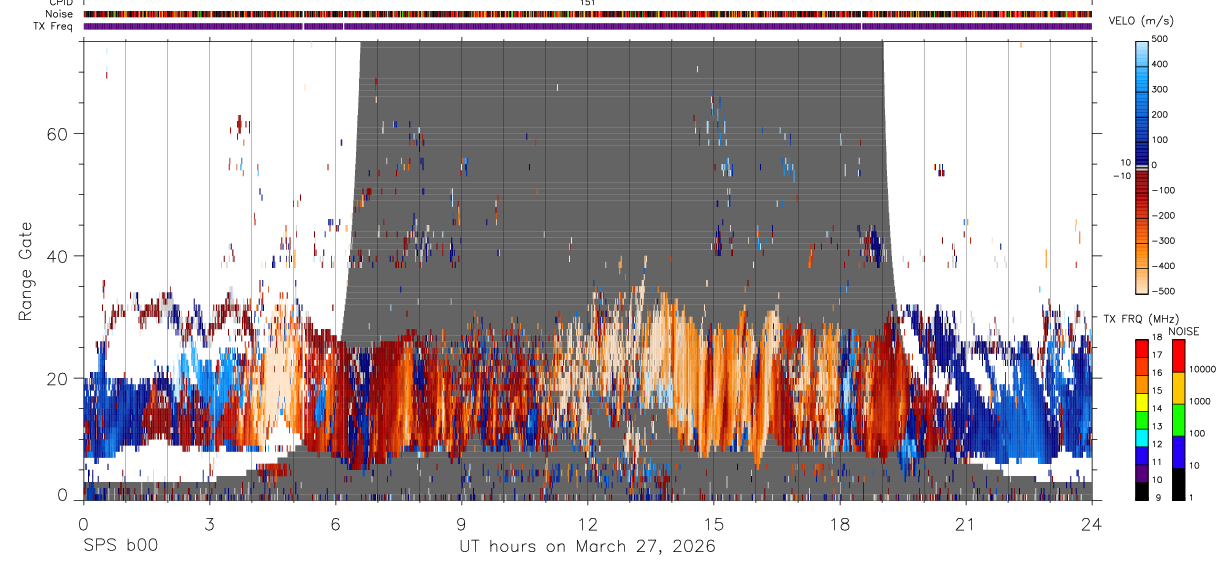Click the '16' TX frequency scale label

[1157, 373]
